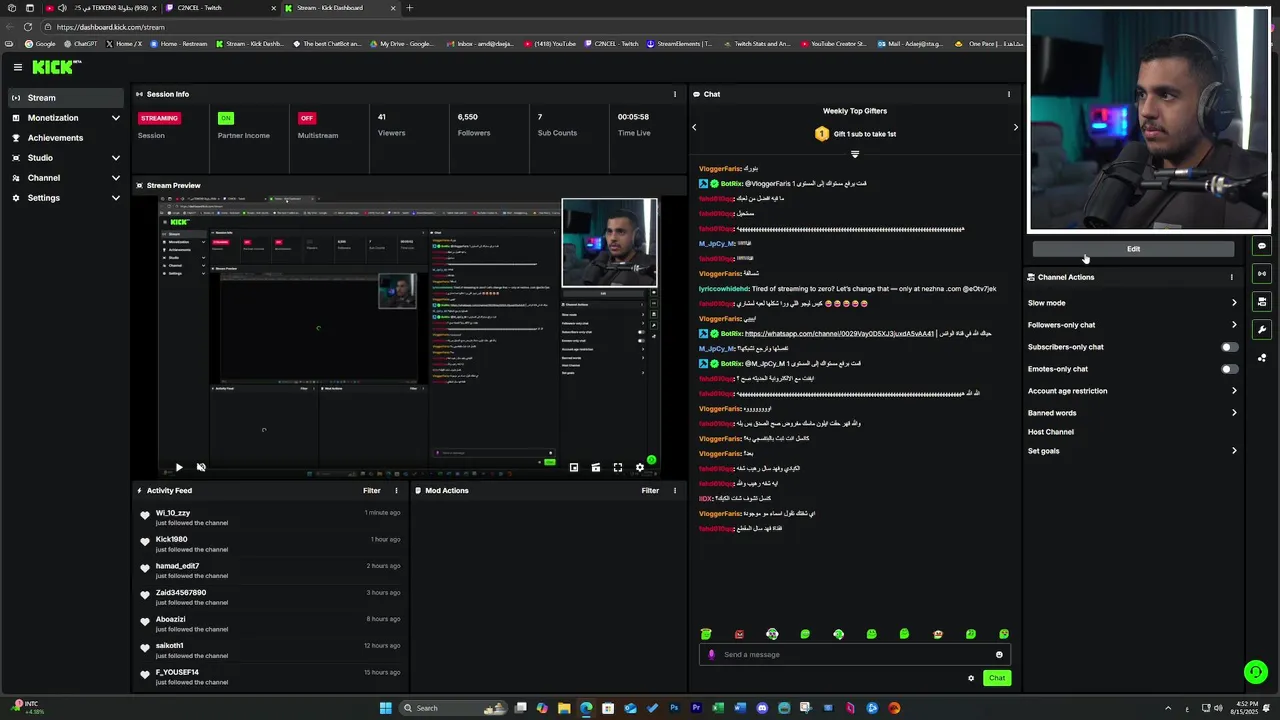Click the STREAMING session status badge
1280x720 pixels.
tap(159, 118)
